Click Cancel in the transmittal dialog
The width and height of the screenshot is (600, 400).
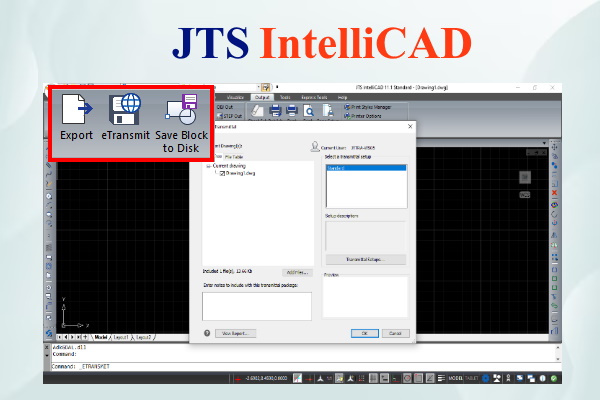[x=395, y=333]
